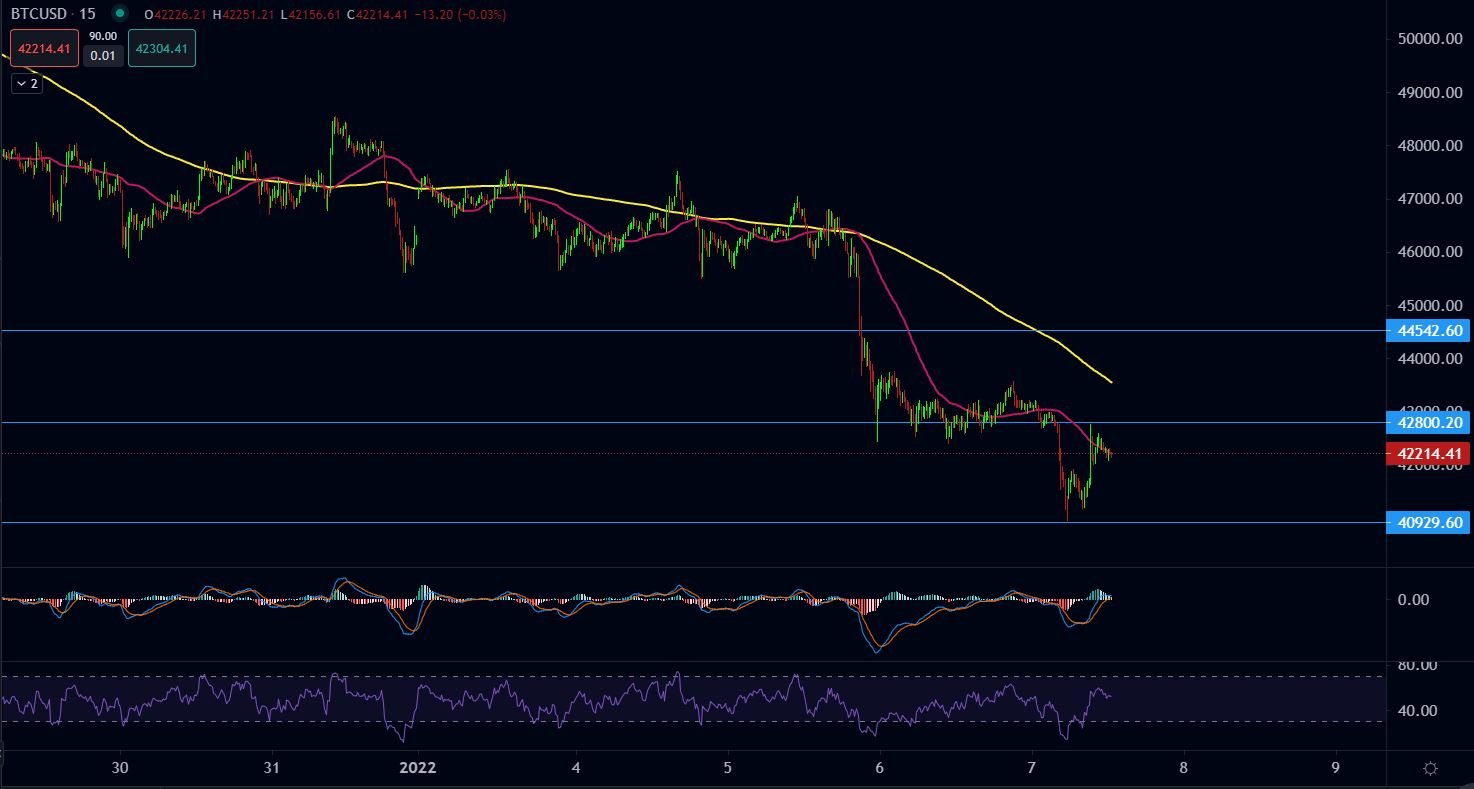Image resolution: width=1474 pixels, height=789 pixels.
Task: Click the 2022 label on the time axis
Action: tap(417, 767)
